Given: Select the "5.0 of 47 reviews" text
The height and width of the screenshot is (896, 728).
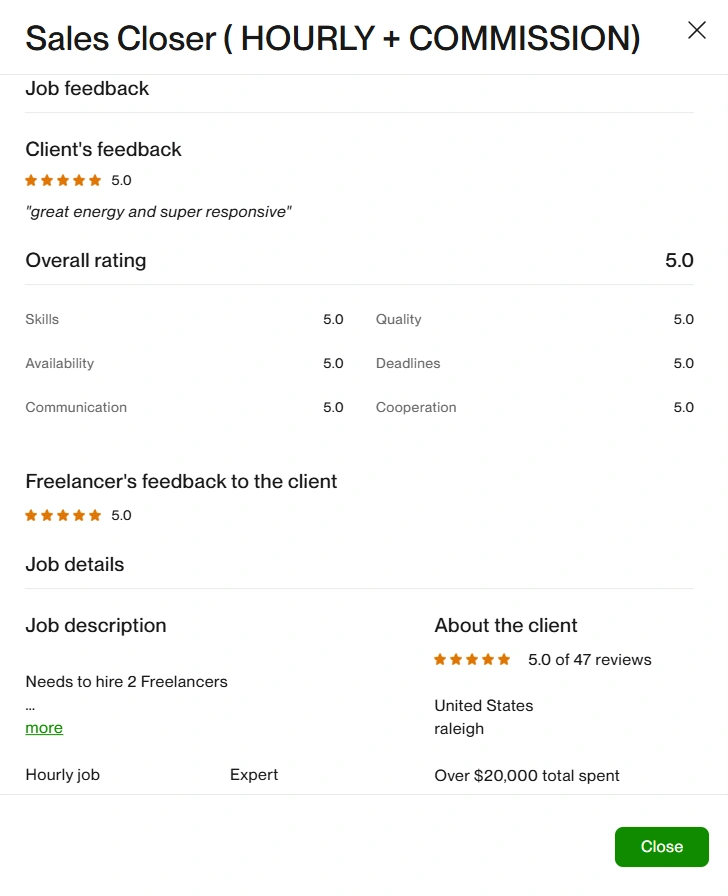Looking at the screenshot, I should [x=589, y=660].
